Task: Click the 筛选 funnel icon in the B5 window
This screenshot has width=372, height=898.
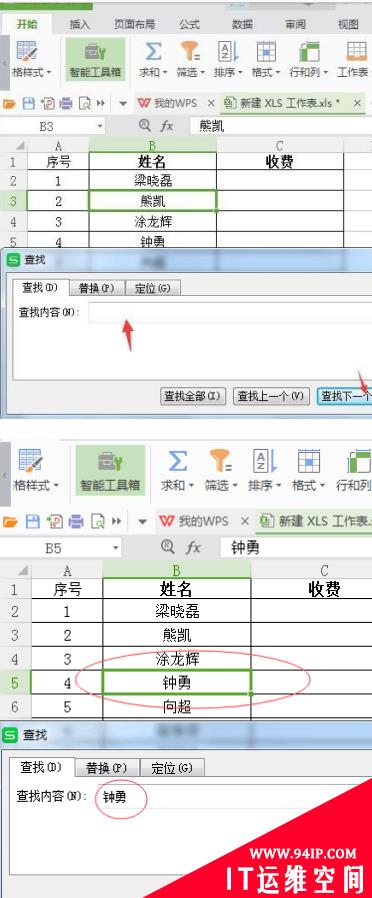Action: pyautogui.click(x=220, y=461)
